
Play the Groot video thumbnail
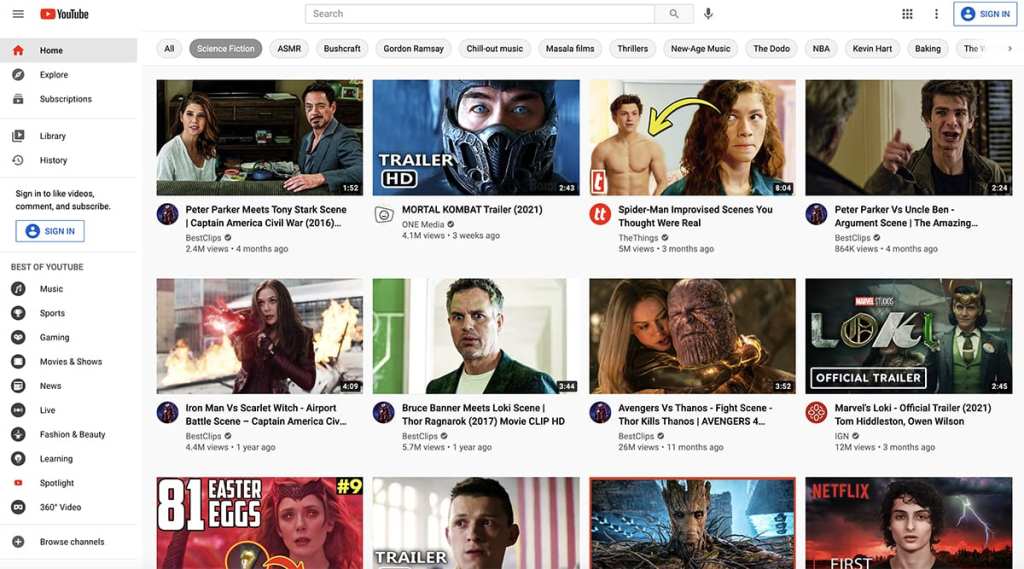click(x=692, y=523)
